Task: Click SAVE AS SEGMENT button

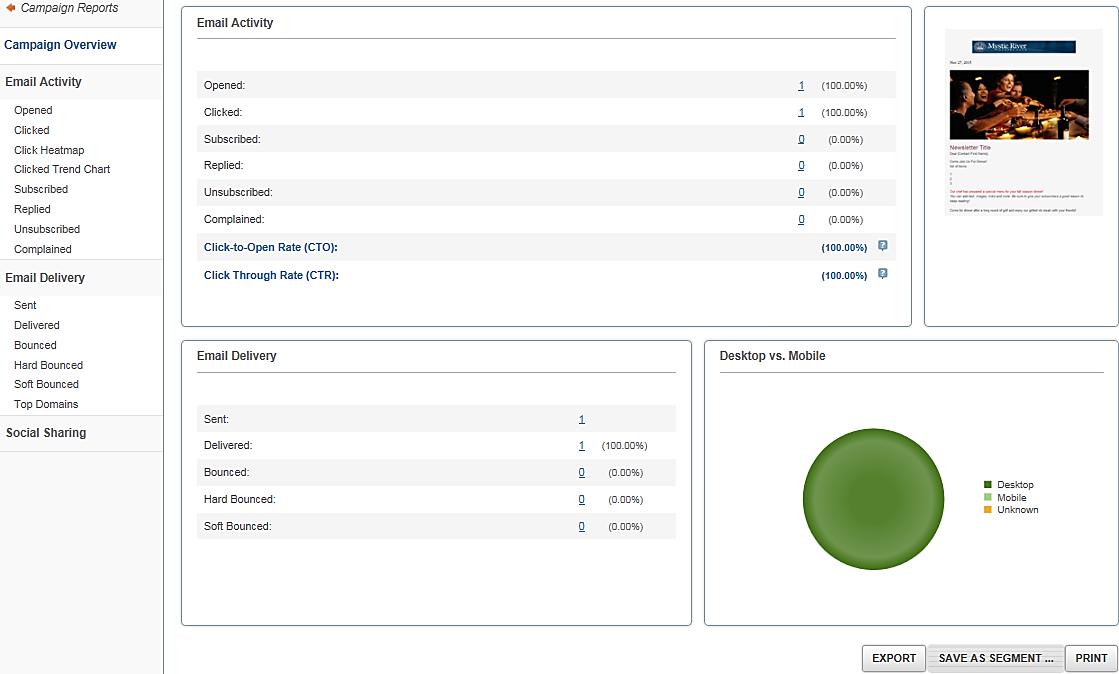Action: point(996,658)
